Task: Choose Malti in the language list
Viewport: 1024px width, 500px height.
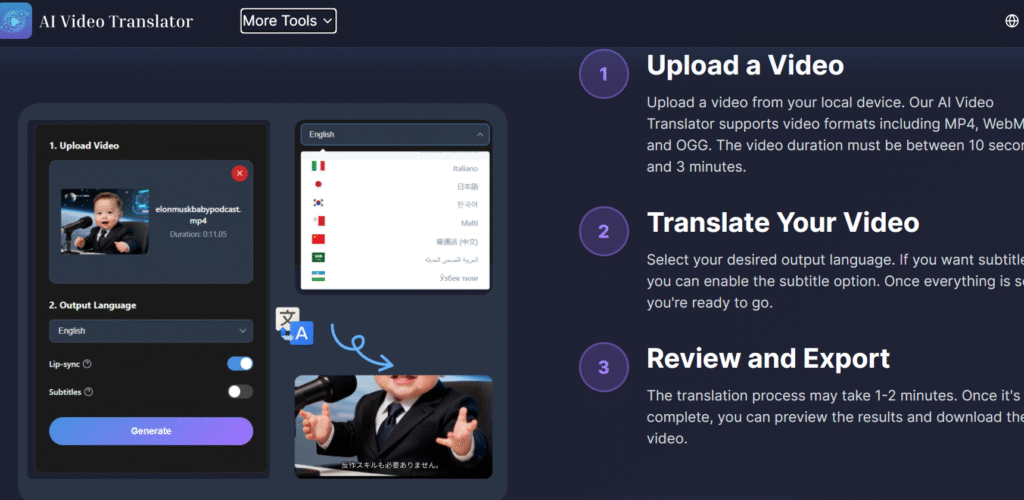Action: click(395, 223)
